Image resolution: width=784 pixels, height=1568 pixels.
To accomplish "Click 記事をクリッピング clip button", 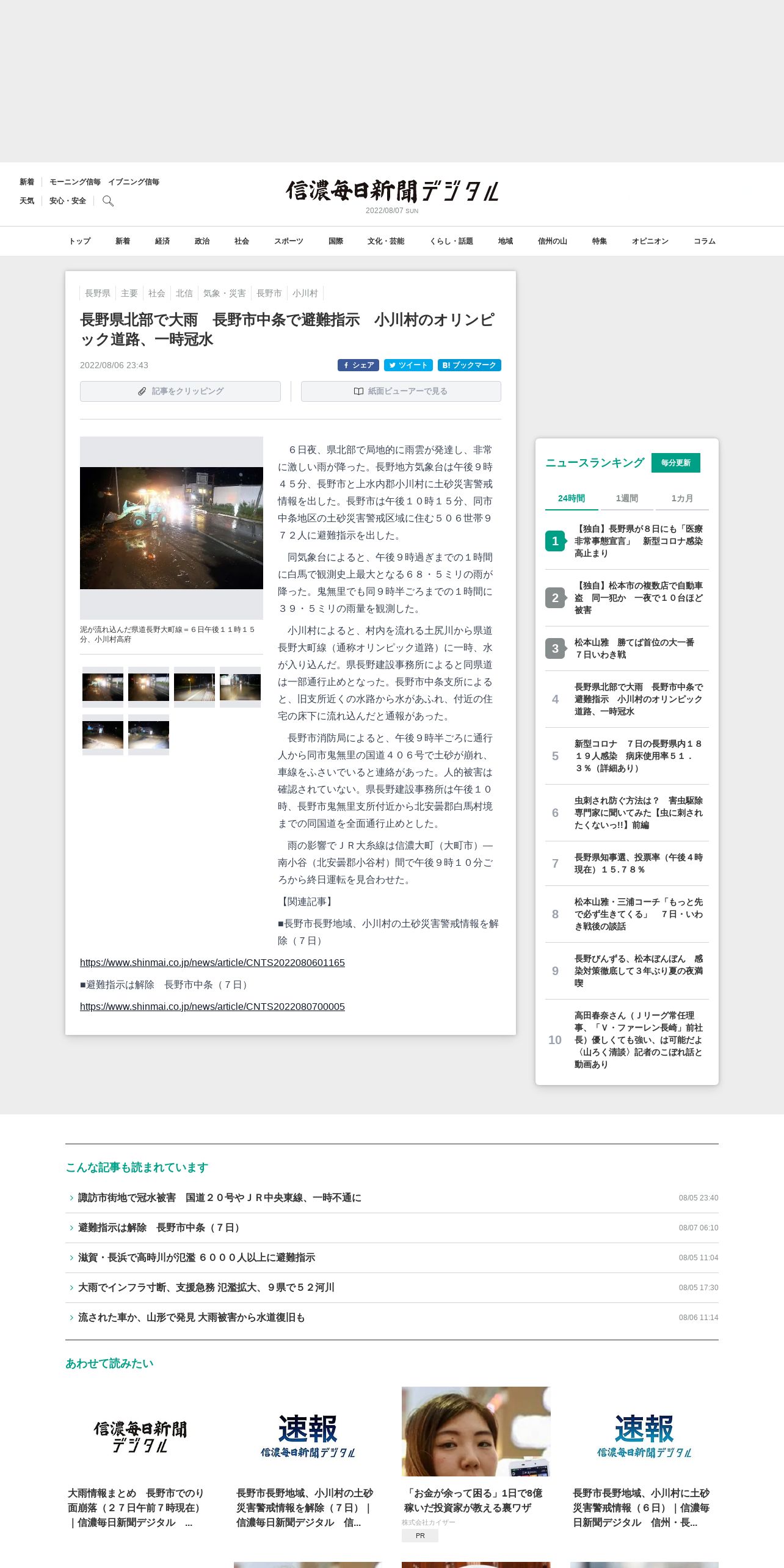I will click(x=180, y=391).
